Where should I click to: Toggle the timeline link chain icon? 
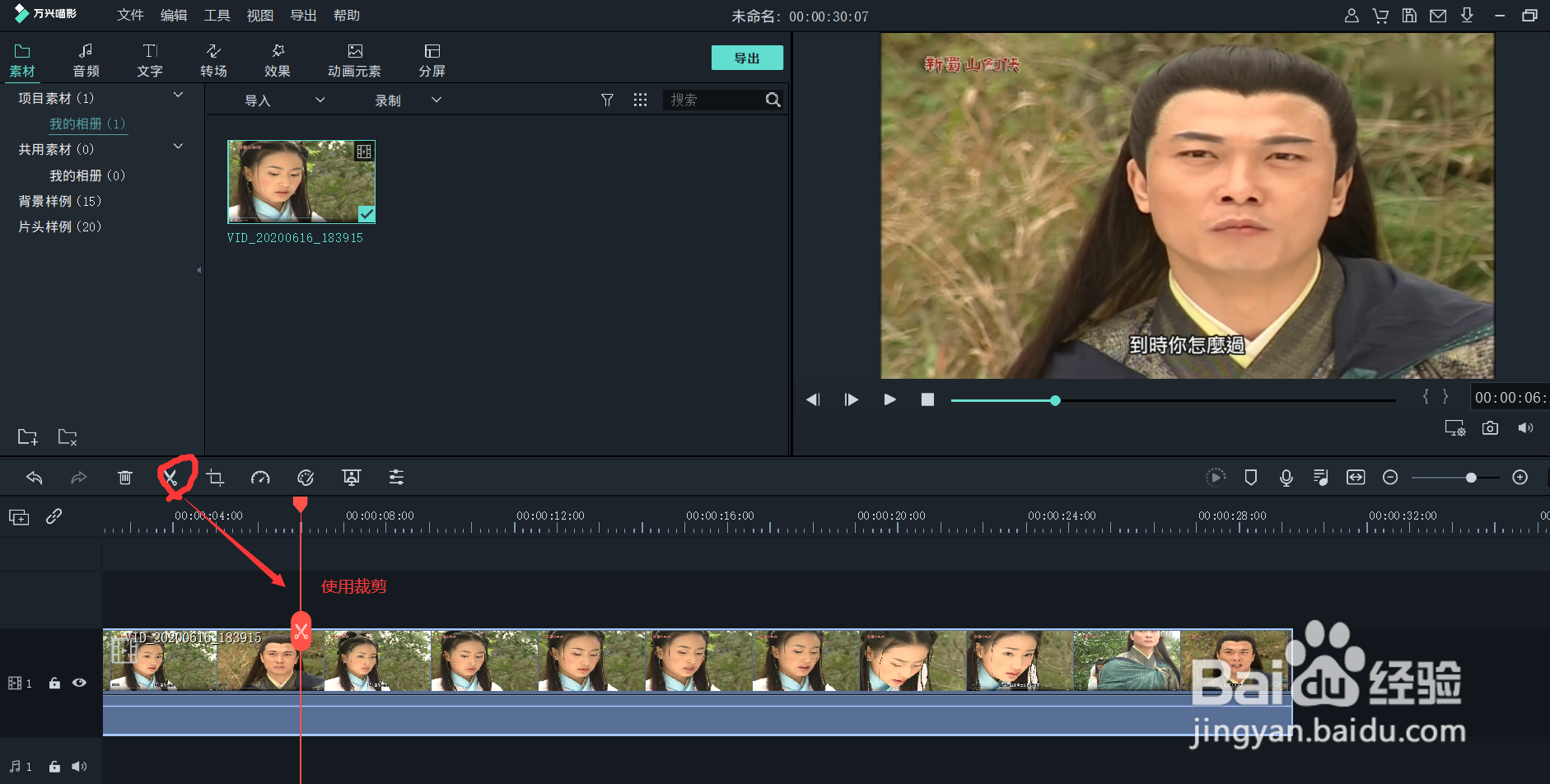[x=54, y=516]
